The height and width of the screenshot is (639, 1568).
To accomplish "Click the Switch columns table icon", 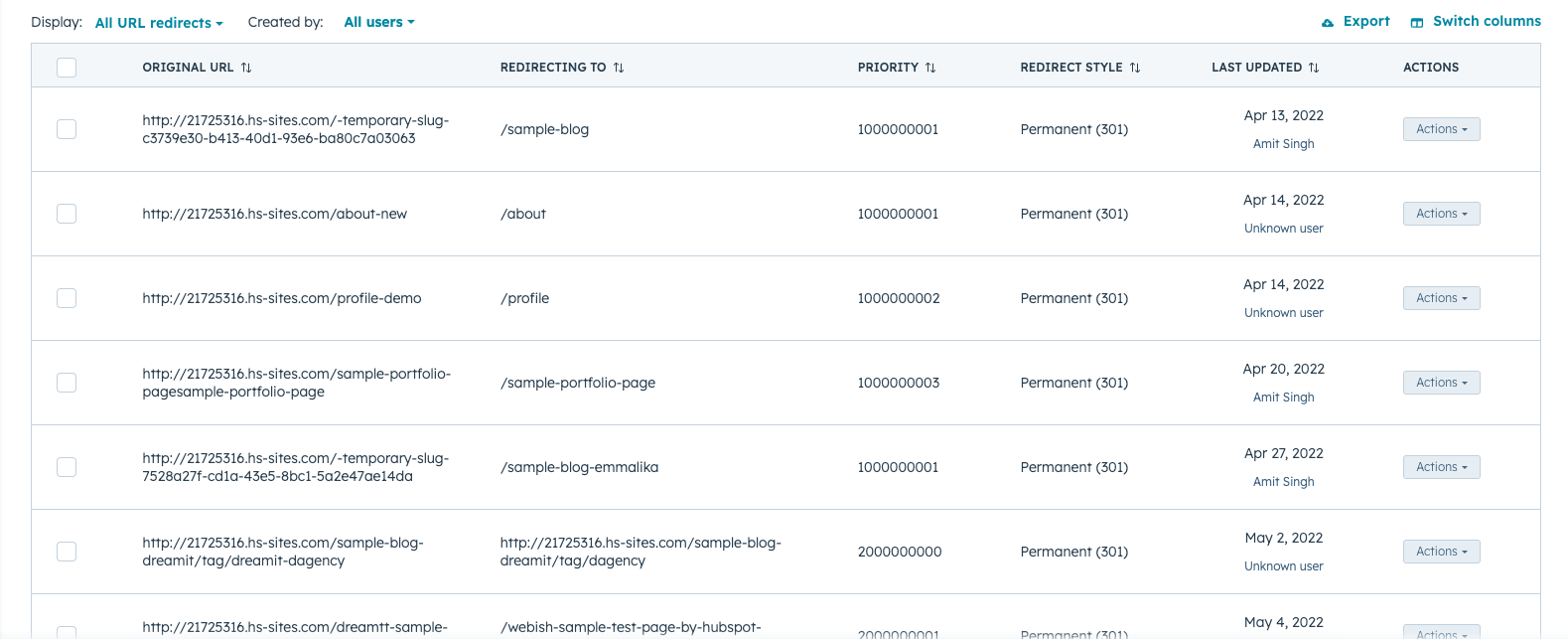I will 1417,23.
